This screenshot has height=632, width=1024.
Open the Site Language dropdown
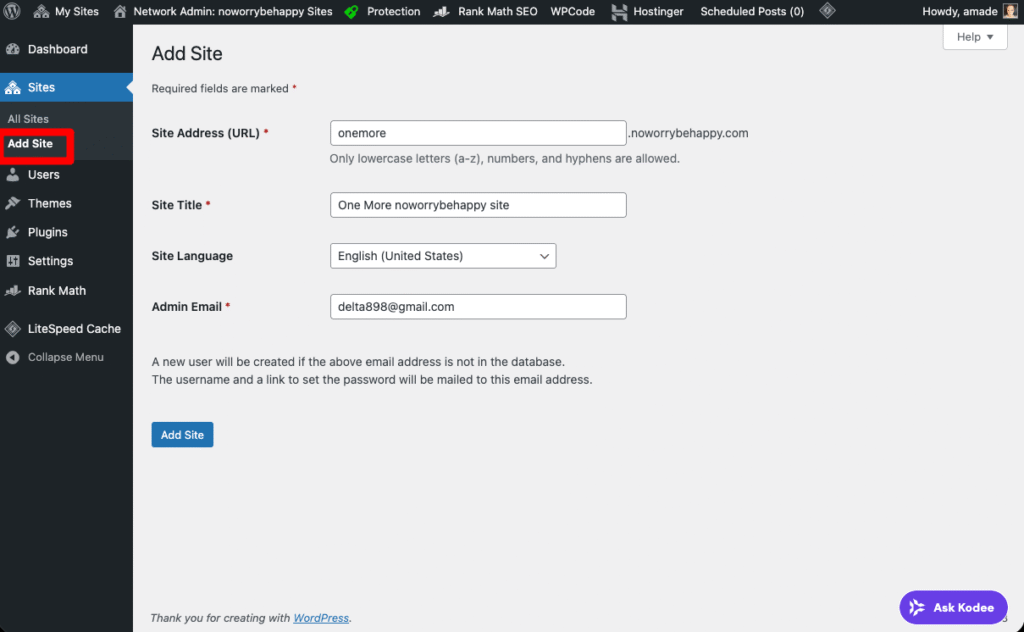[442, 256]
